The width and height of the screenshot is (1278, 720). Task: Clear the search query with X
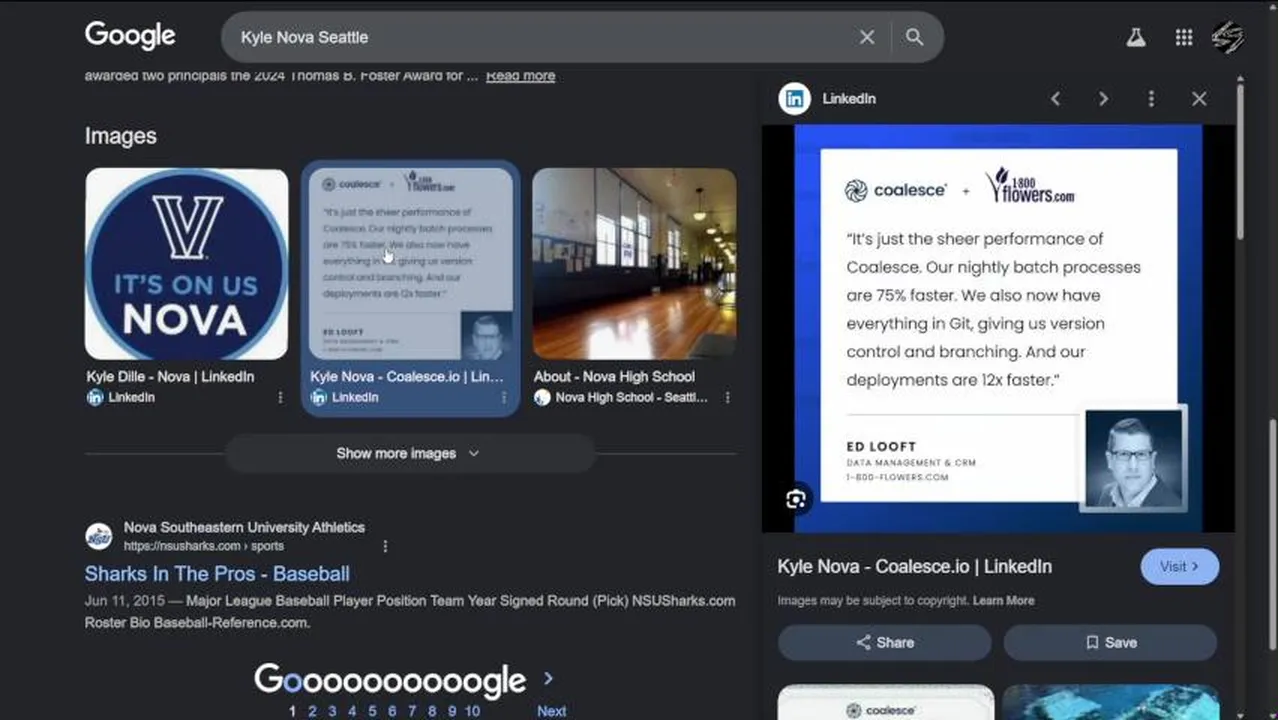click(867, 37)
